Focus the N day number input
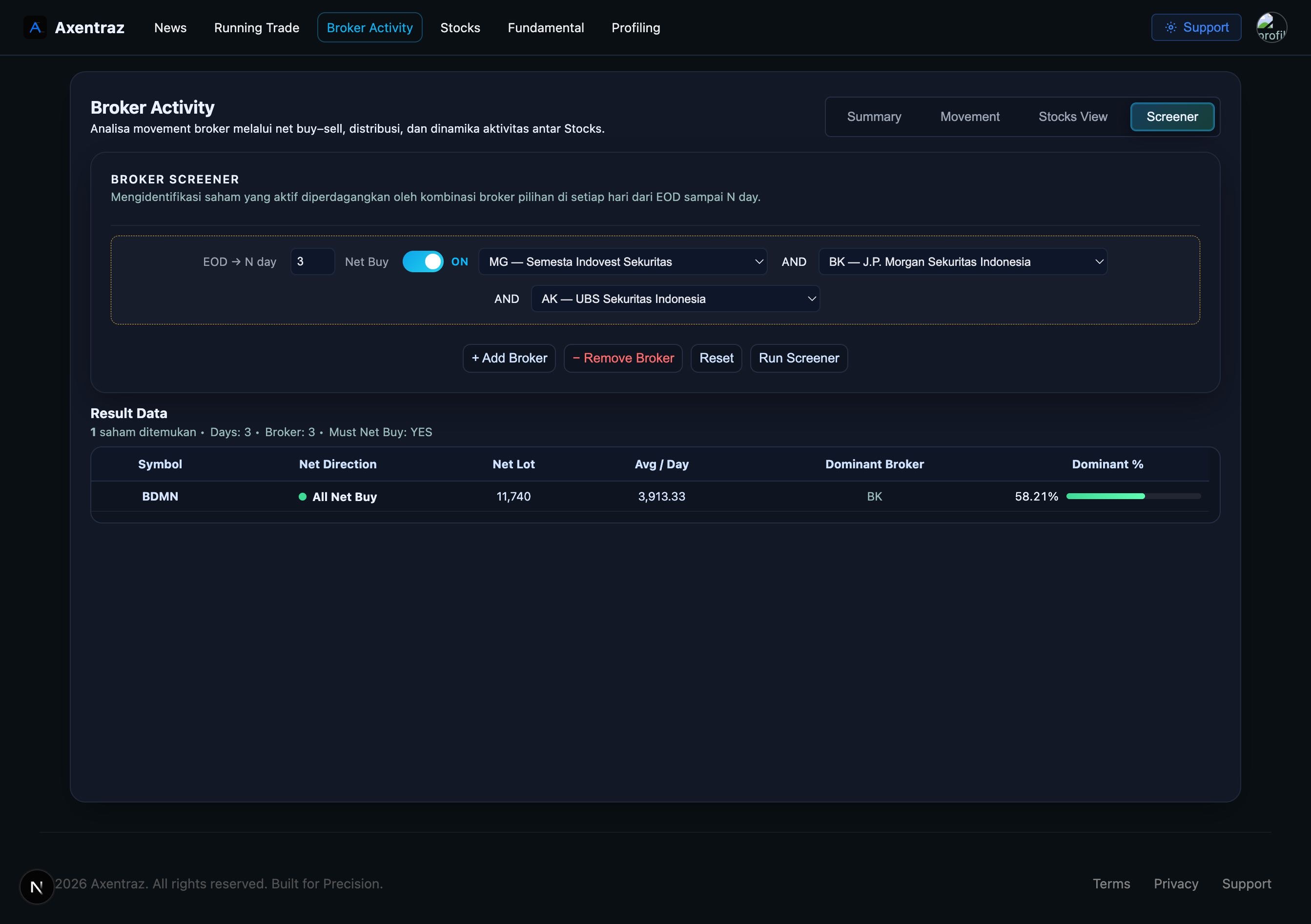Viewport: 1311px width, 924px height. [x=312, y=261]
